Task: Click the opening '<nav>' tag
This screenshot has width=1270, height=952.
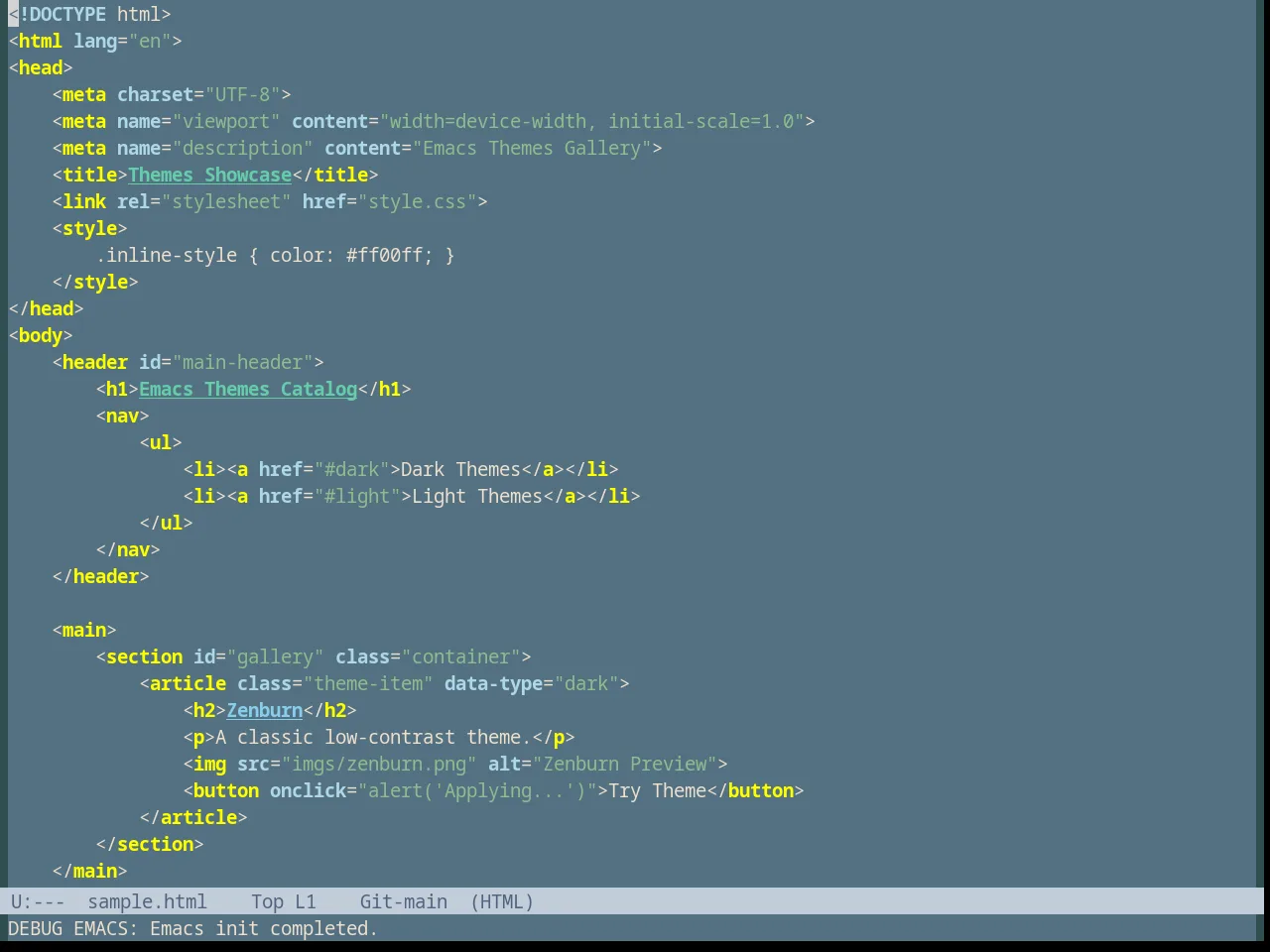Action: click(x=122, y=416)
